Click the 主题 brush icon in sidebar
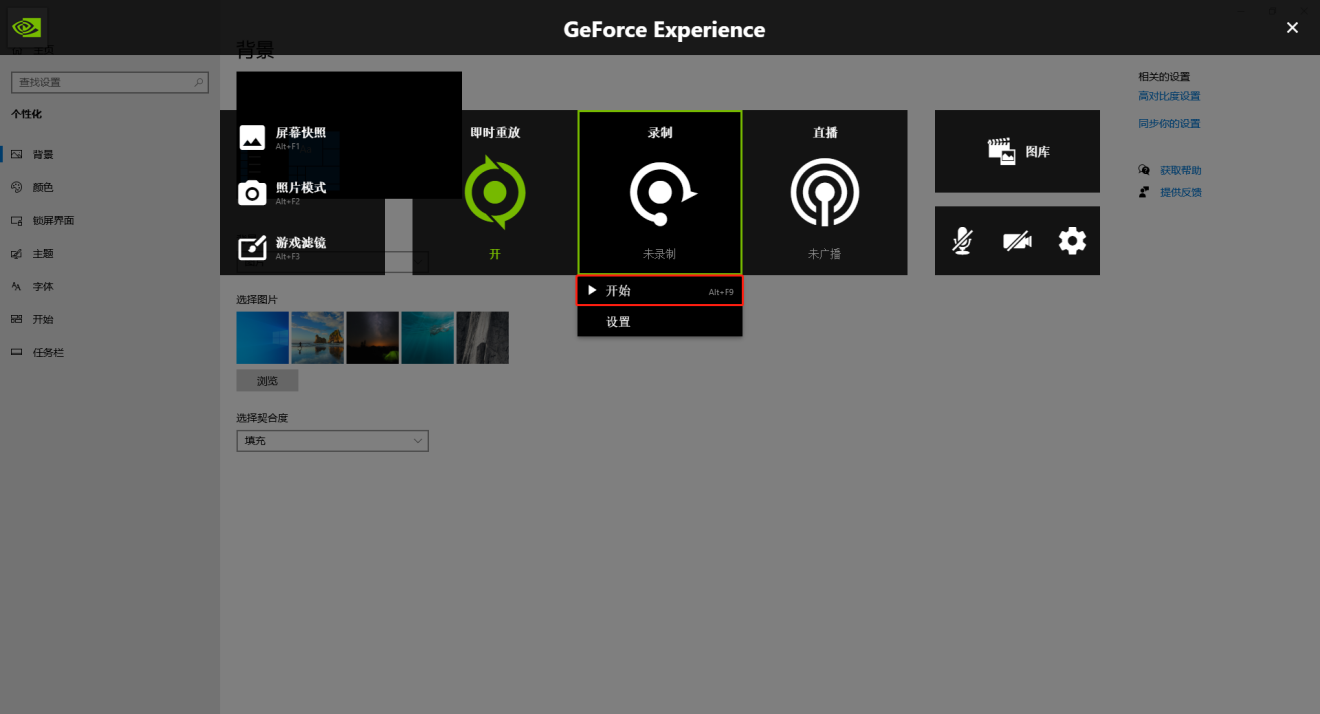This screenshot has height=714, width=1320. coord(16,253)
